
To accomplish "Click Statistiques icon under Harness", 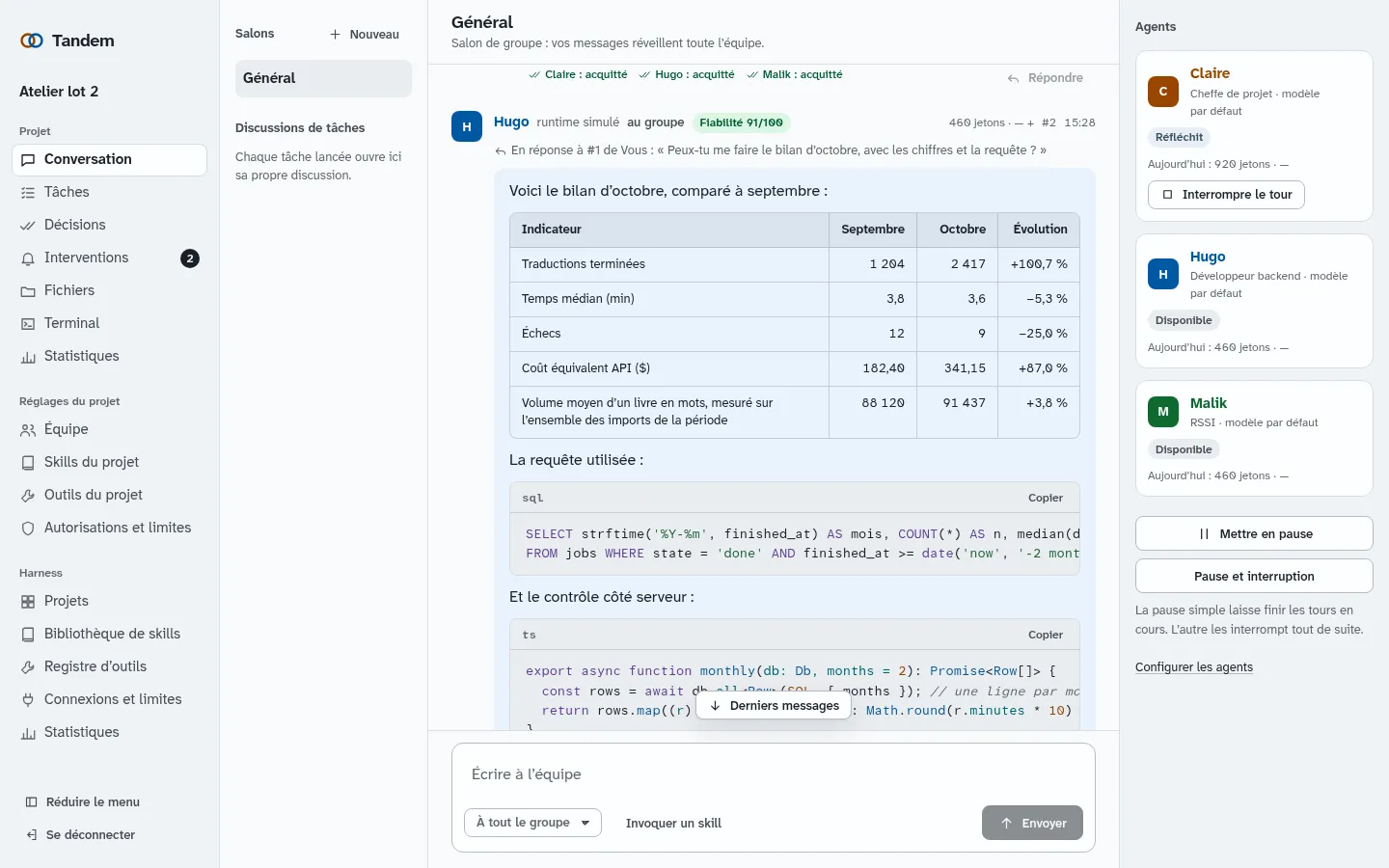I will [x=28, y=733].
